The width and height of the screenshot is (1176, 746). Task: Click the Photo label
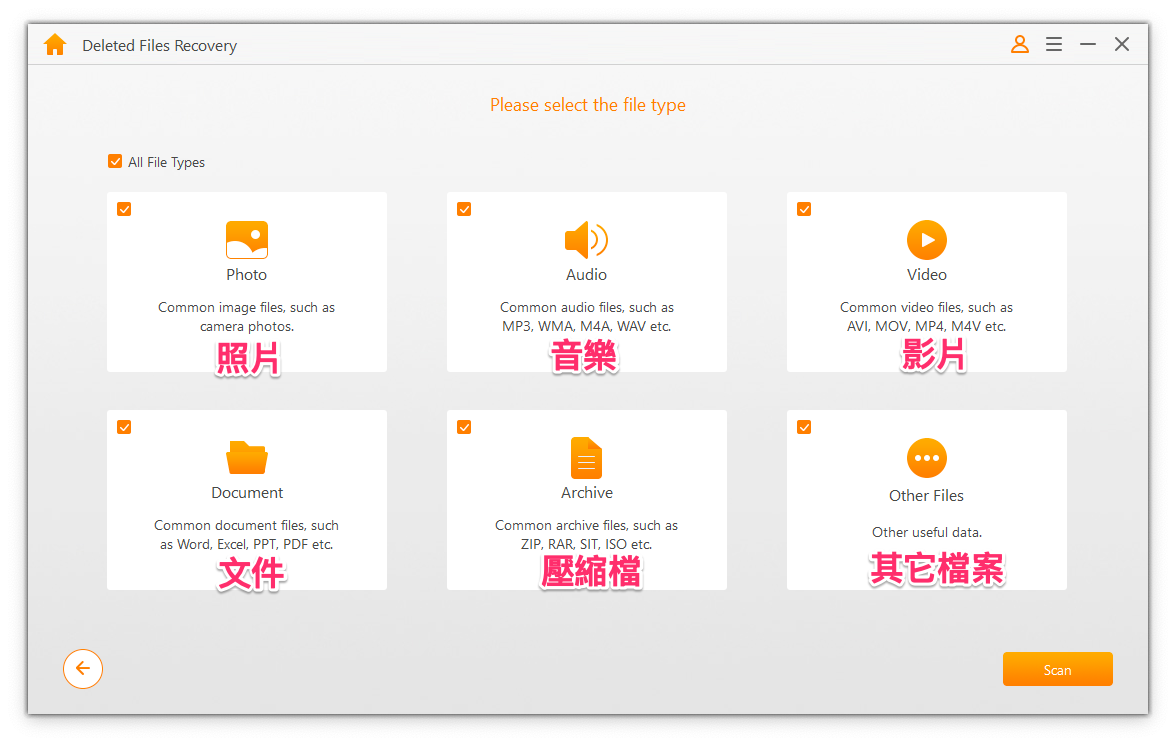coord(247,274)
